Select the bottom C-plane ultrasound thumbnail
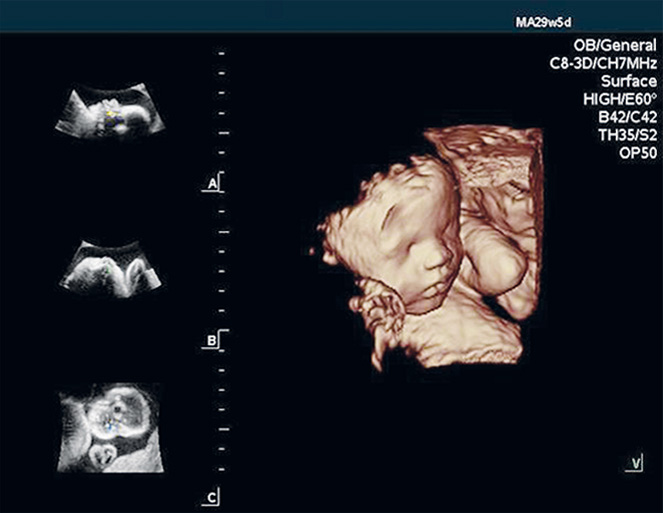The height and width of the screenshot is (513, 663). click(110, 428)
